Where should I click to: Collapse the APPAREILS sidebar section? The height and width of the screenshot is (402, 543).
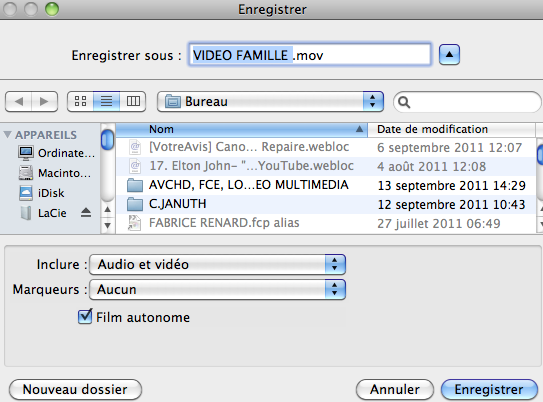pyautogui.click(x=7, y=134)
